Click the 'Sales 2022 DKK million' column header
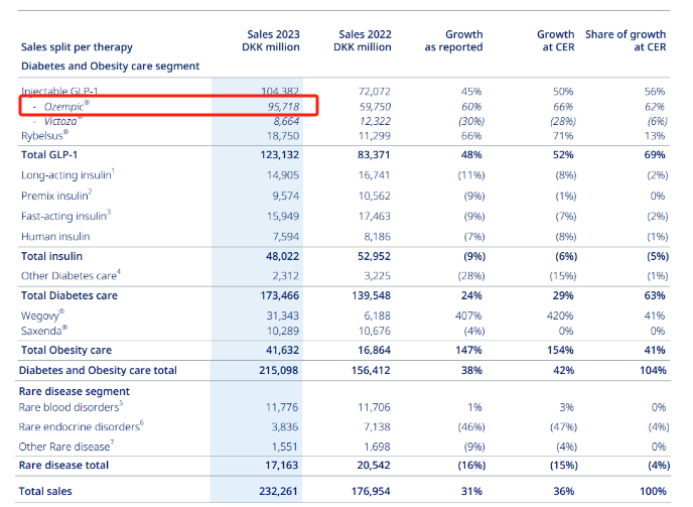This screenshot has width=693, height=507. (362, 41)
